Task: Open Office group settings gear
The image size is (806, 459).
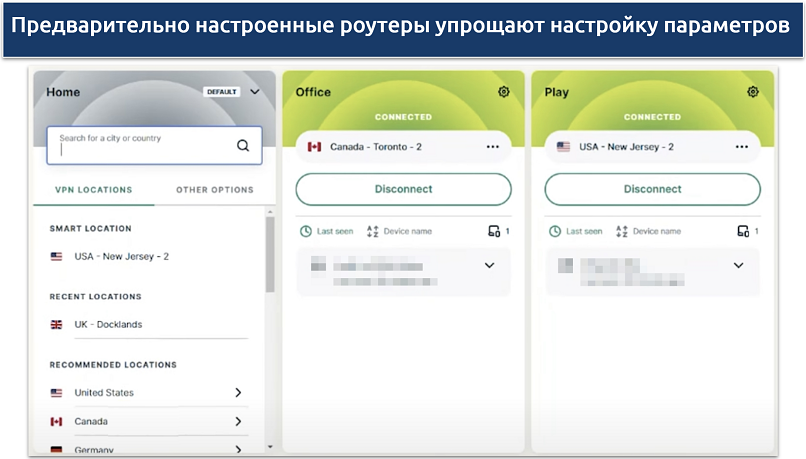Action: 503,92
